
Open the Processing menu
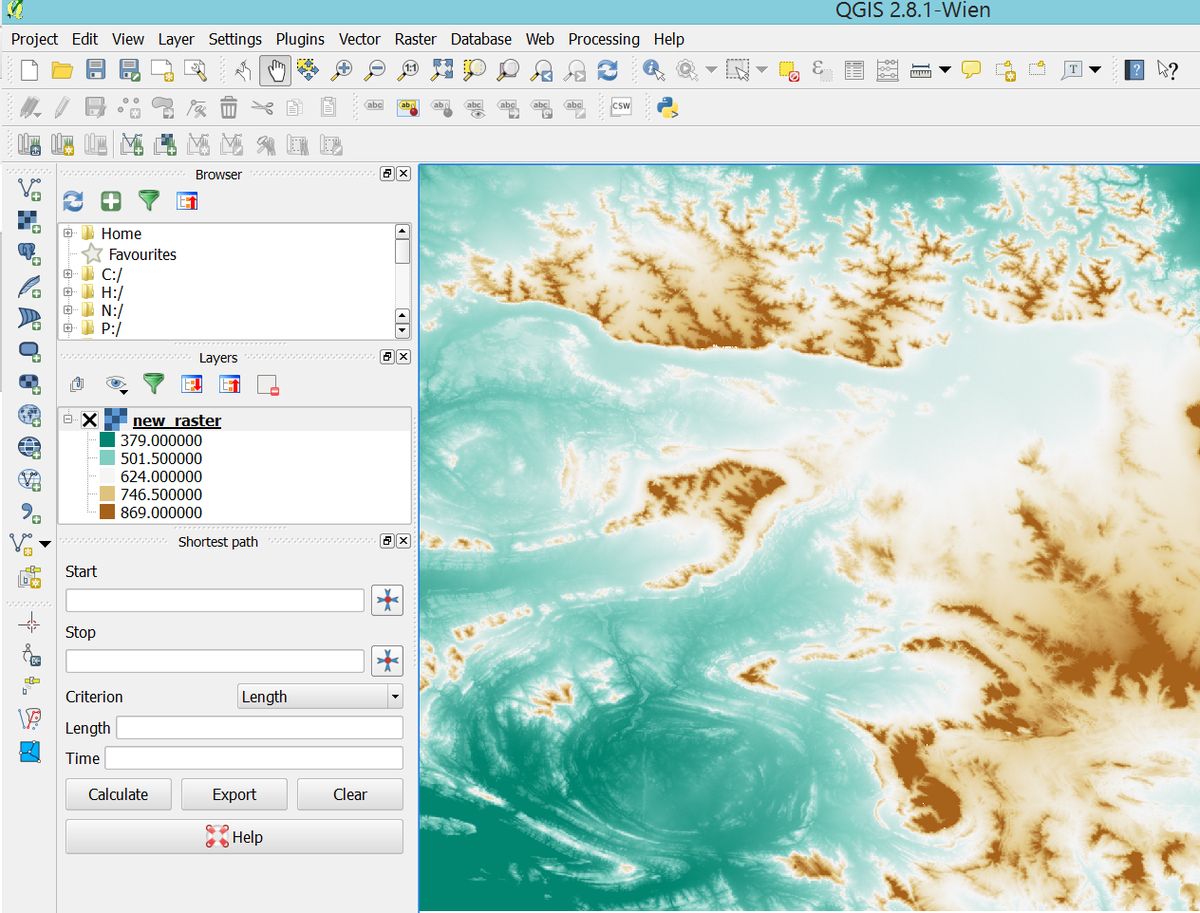point(603,39)
